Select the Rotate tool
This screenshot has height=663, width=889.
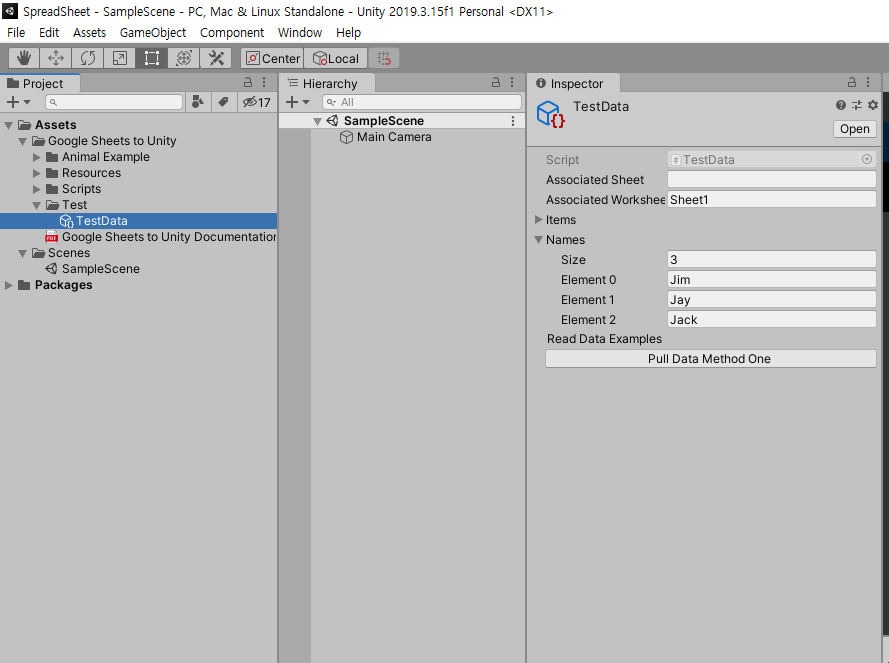(88, 58)
